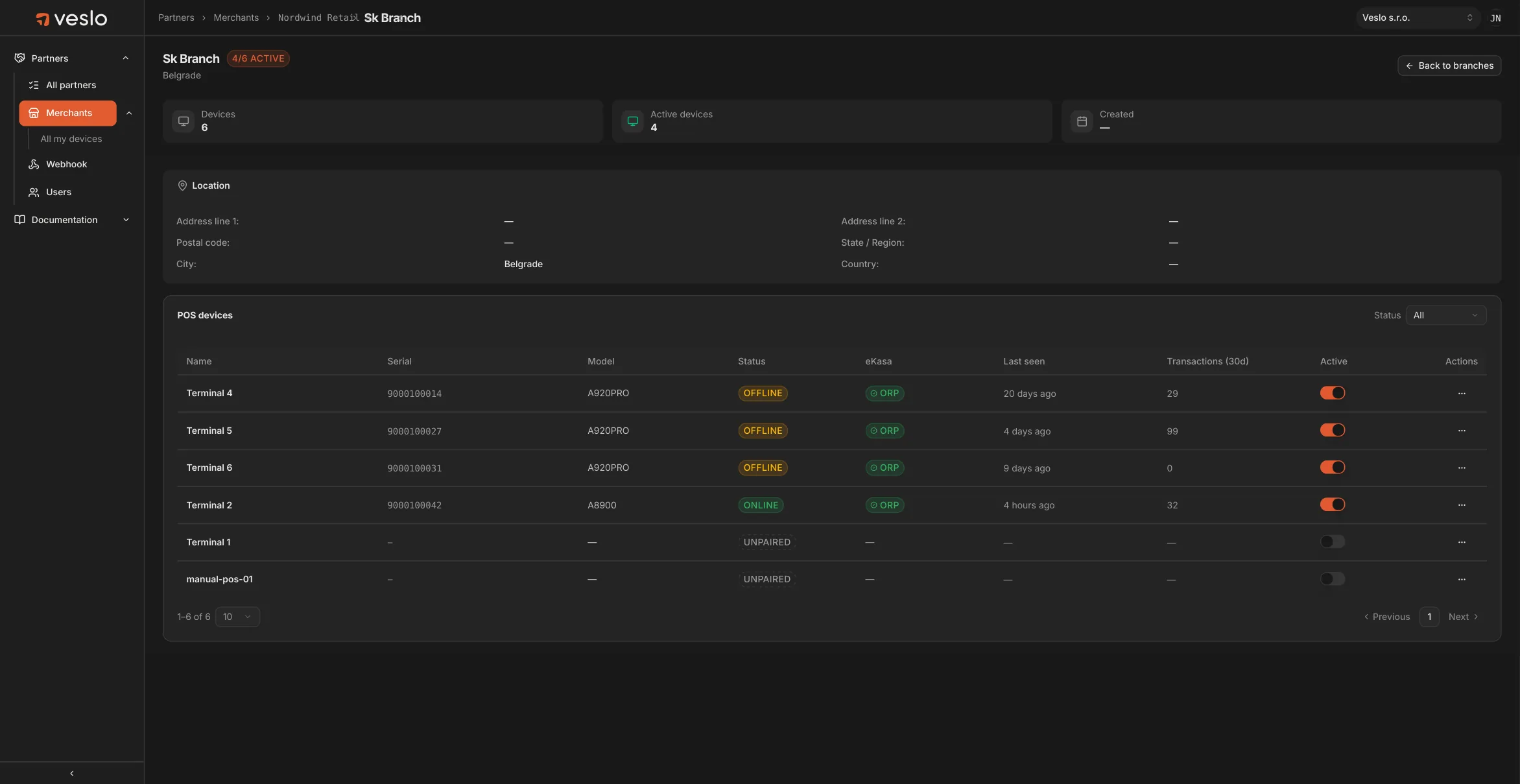The image size is (1520, 784).
Task: Open All partners in sidebar
Action: [x=71, y=85]
